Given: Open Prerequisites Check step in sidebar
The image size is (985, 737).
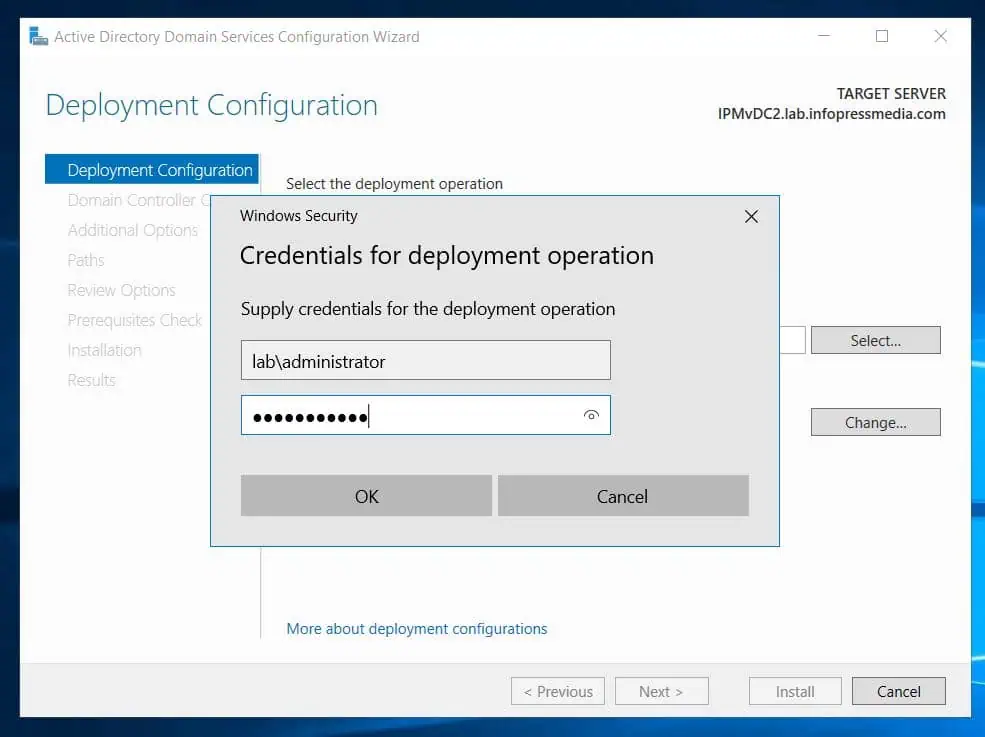Looking at the screenshot, I should (x=135, y=320).
